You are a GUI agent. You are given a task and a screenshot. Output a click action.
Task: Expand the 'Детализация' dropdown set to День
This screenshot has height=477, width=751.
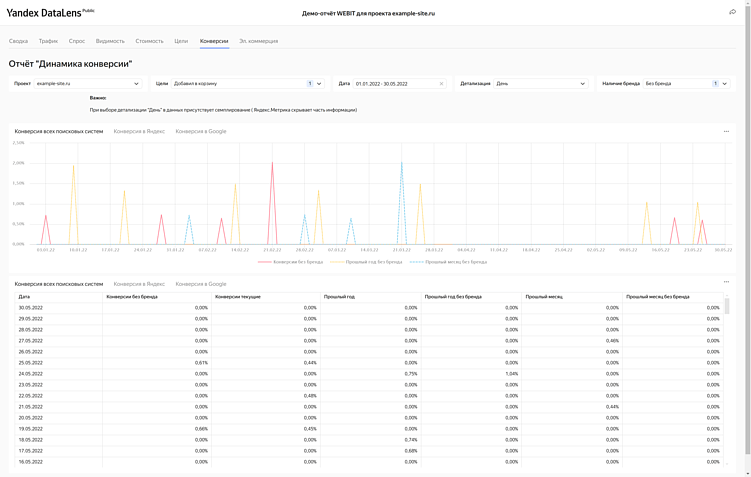540,84
